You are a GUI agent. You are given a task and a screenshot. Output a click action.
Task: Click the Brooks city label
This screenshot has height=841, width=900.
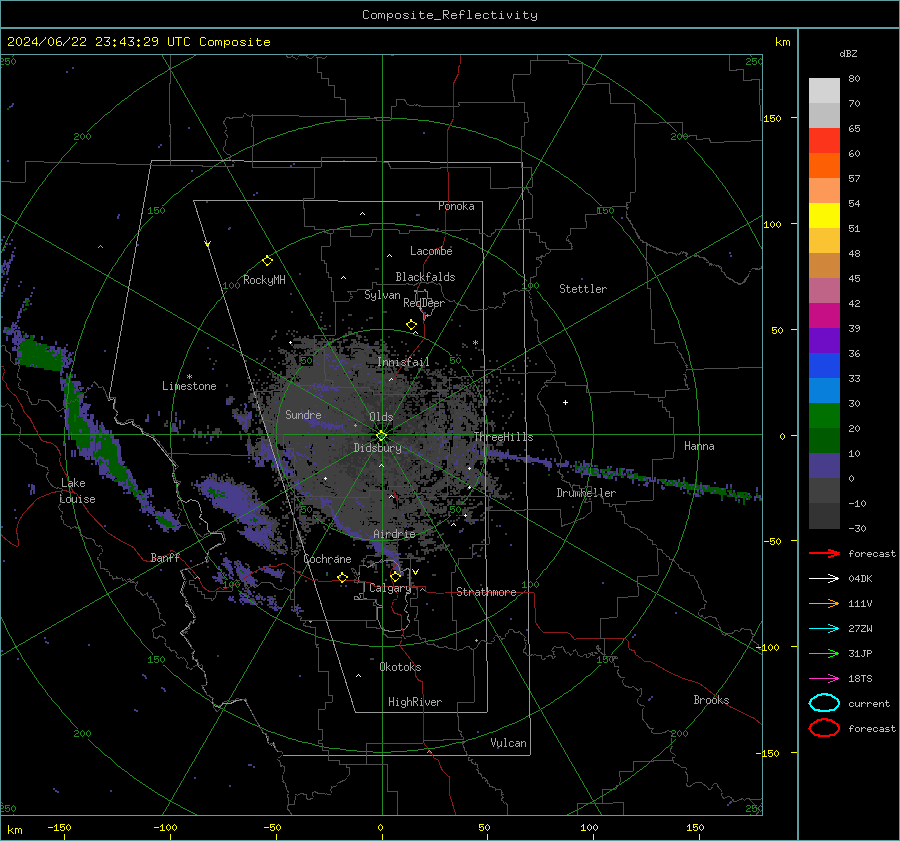pyautogui.click(x=711, y=700)
